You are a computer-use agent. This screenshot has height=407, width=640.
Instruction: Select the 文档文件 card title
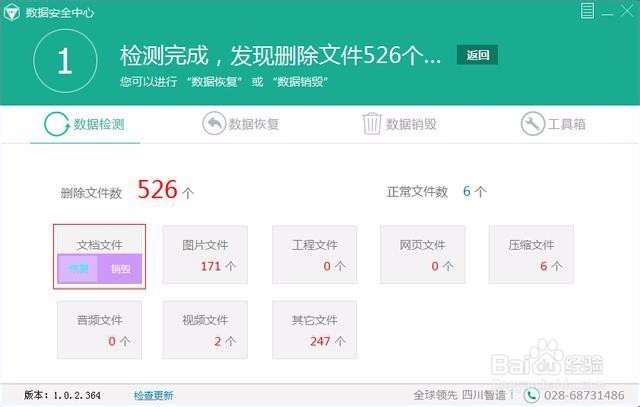pos(100,245)
